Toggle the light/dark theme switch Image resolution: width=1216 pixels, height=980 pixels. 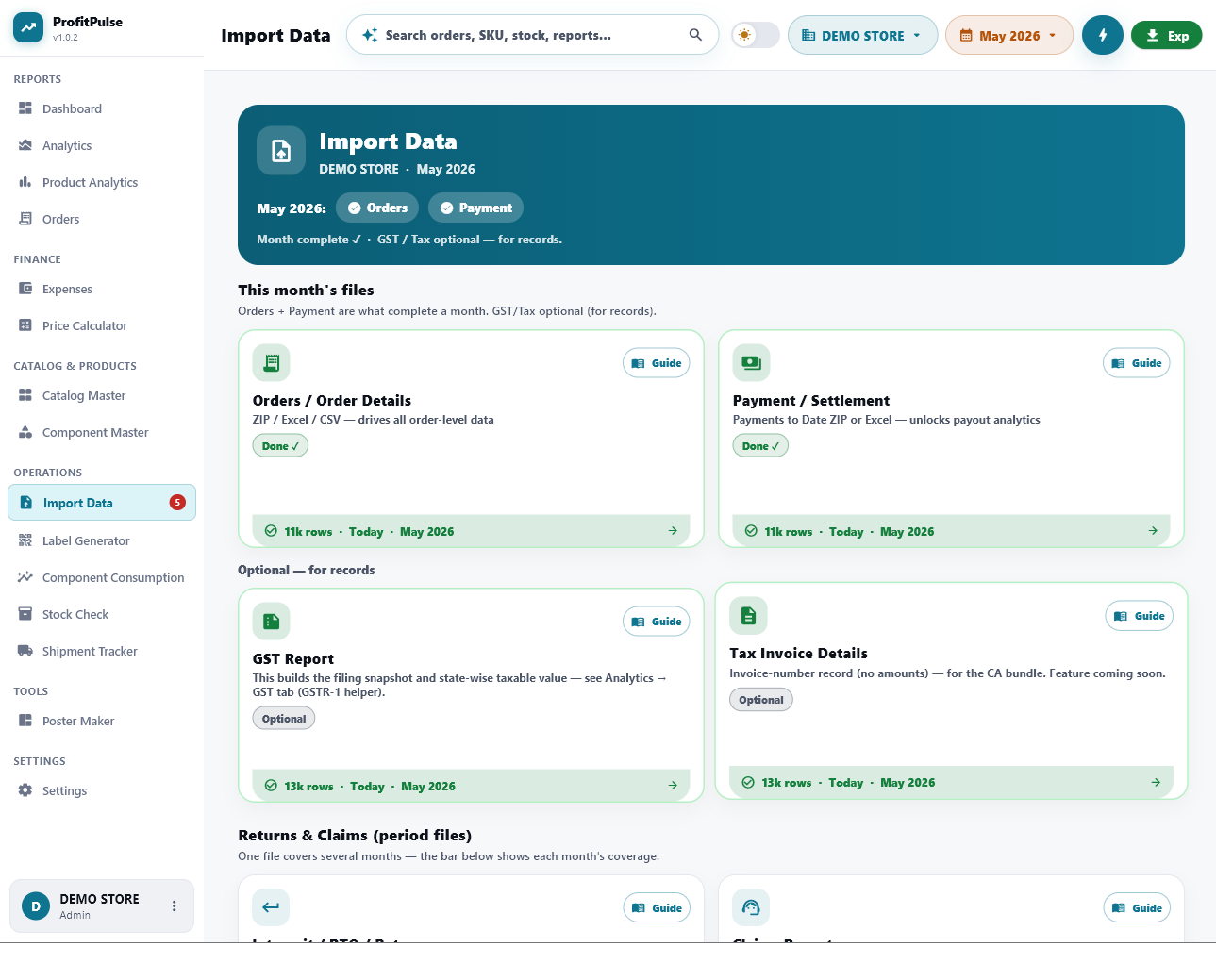(756, 35)
